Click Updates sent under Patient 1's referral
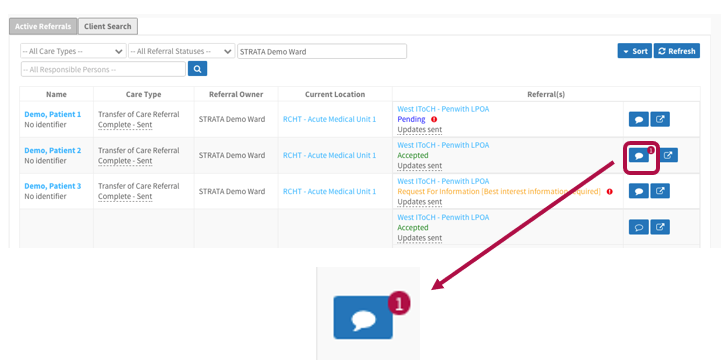 tap(419, 130)
